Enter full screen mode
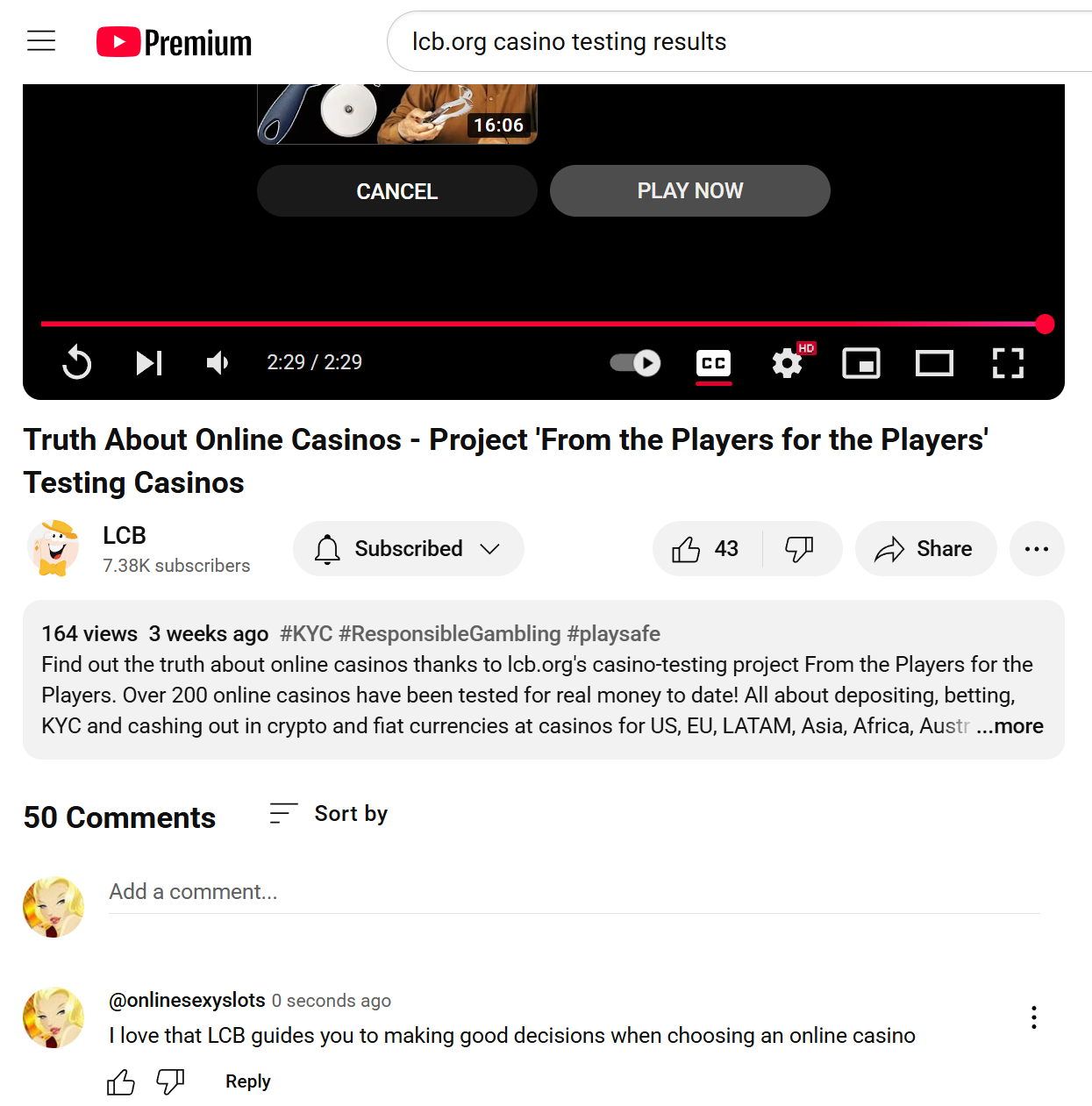1092x1106 pixels. (x=1008, y=362)
